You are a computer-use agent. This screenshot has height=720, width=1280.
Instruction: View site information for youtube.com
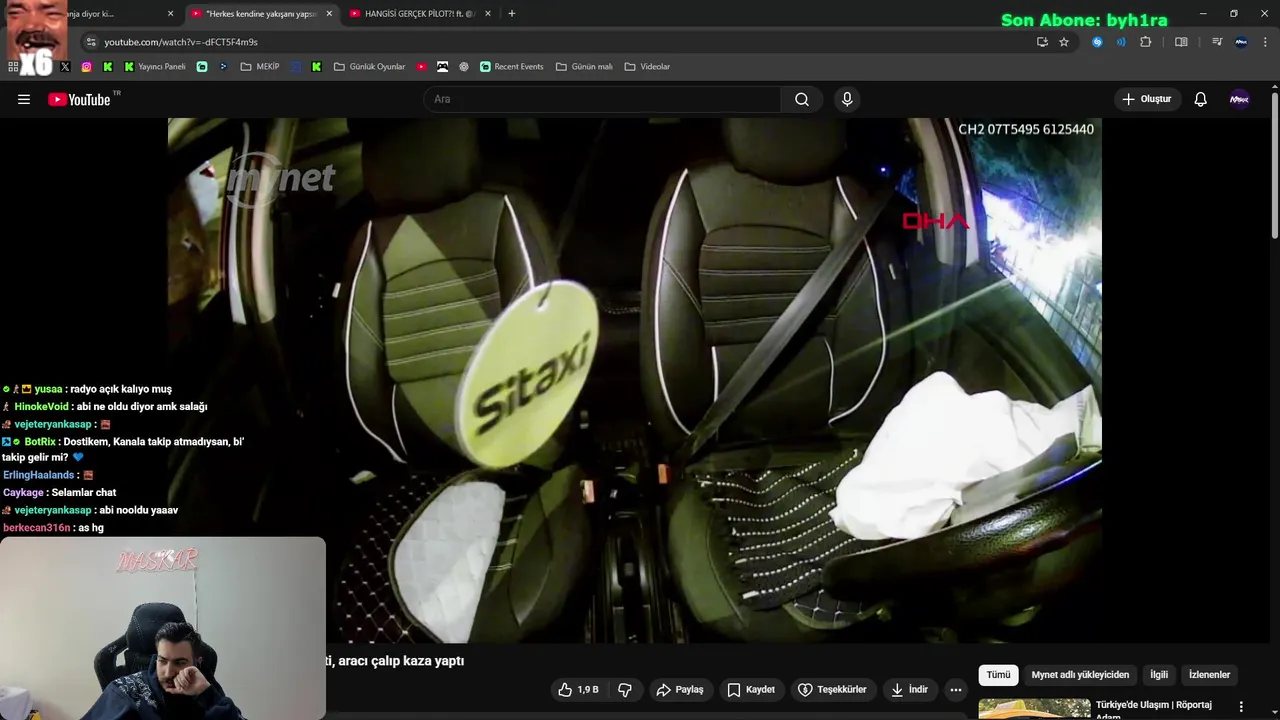tap(91, 42)
